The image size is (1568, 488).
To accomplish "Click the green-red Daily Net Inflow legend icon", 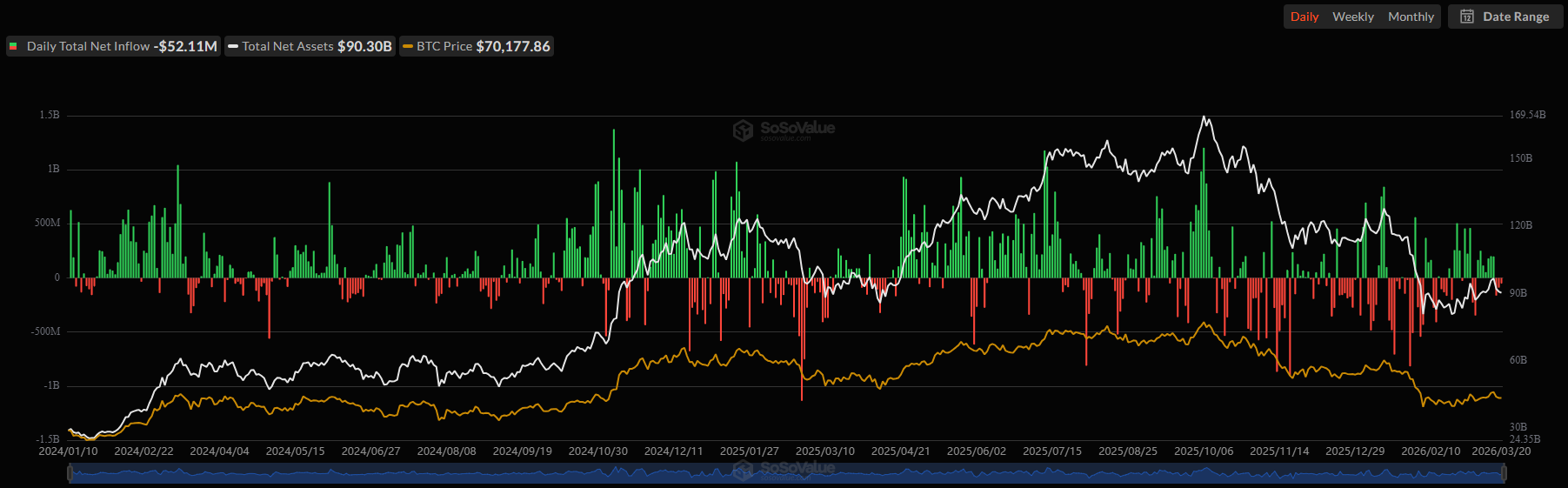I will (x=14, y=46).
